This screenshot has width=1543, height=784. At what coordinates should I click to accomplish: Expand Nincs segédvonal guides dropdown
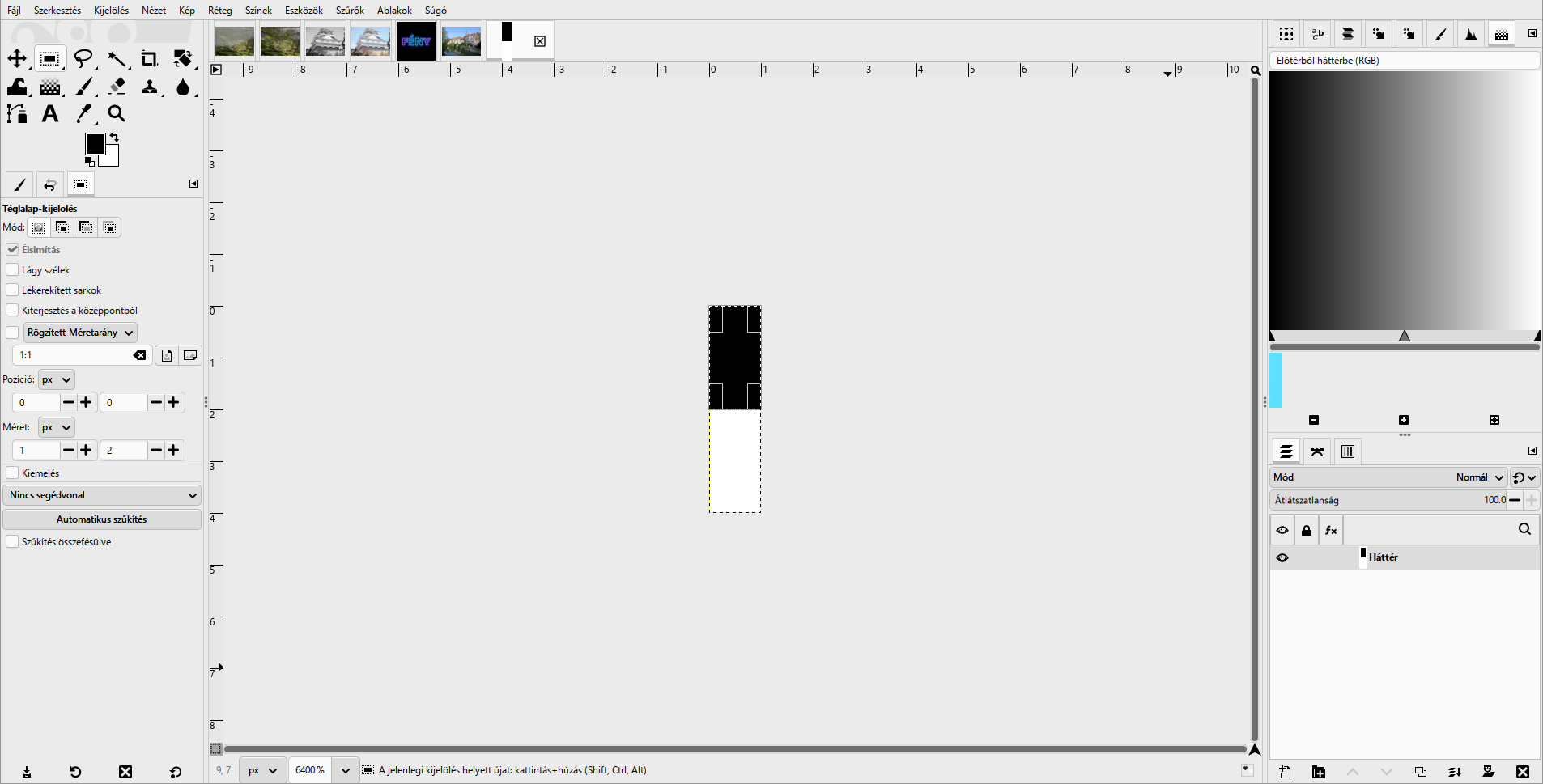[102, 495]
